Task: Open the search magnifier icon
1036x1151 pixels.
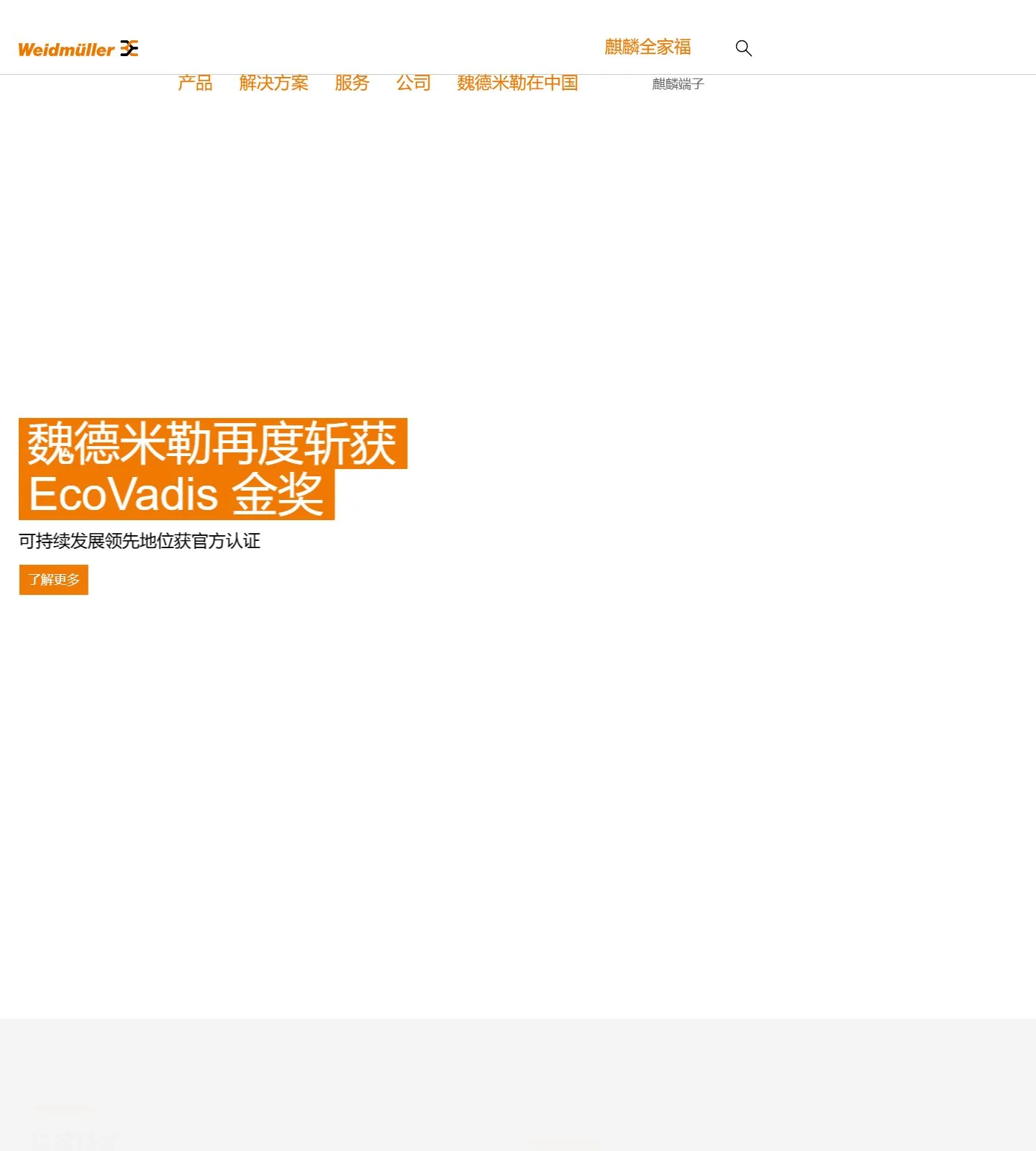Action: click(x=744, y=48)
